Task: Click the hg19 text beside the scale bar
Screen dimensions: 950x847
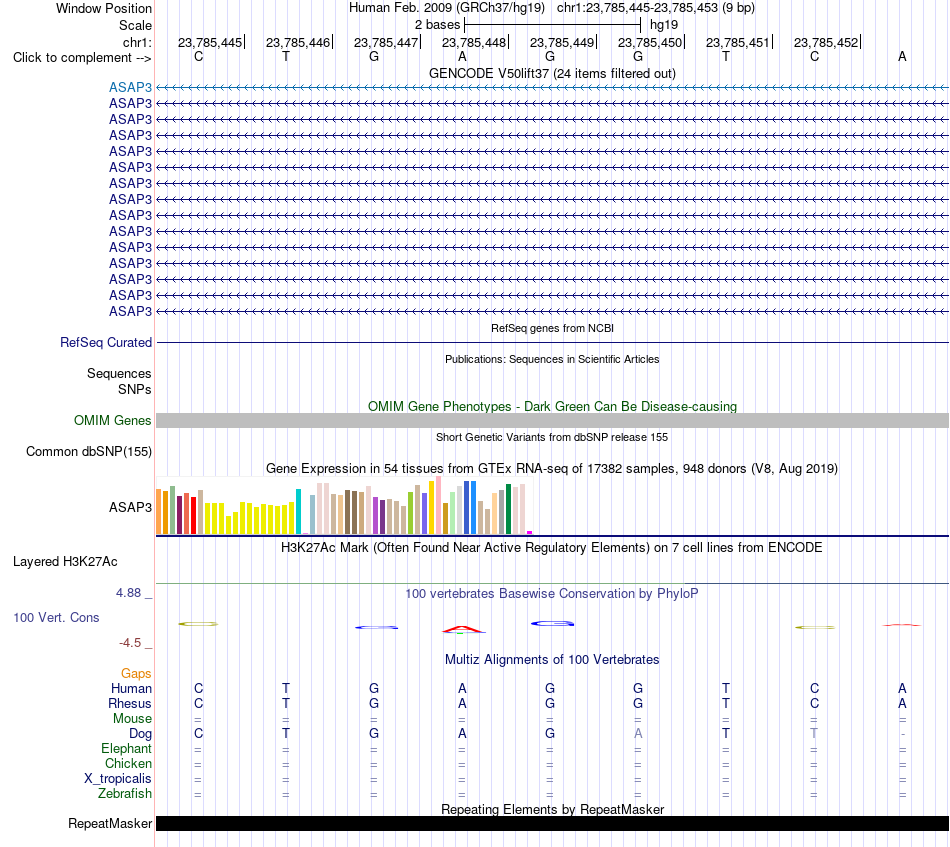Action: pyautogui.click(x=663, y=25)
